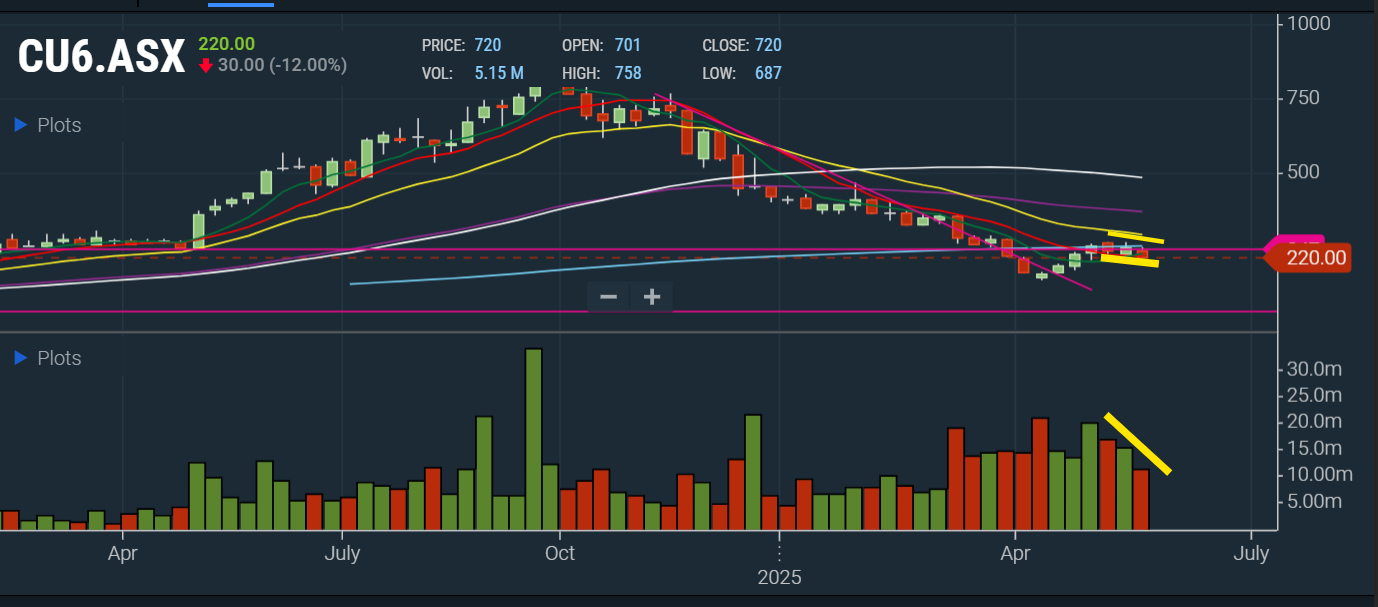The height and width of the screenshot is (607, 1378).
Task: Expand the Plots menu on volume chart
Action: (x=47, y=358)
